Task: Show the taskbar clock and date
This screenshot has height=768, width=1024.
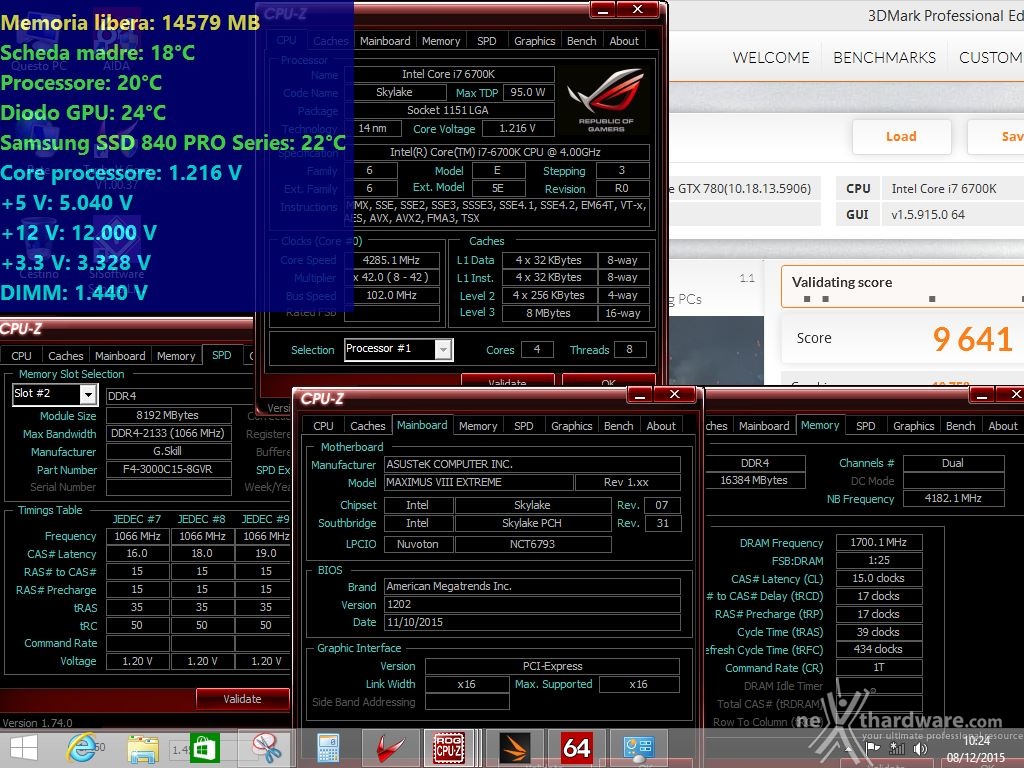Action: (x=976, y=749)
